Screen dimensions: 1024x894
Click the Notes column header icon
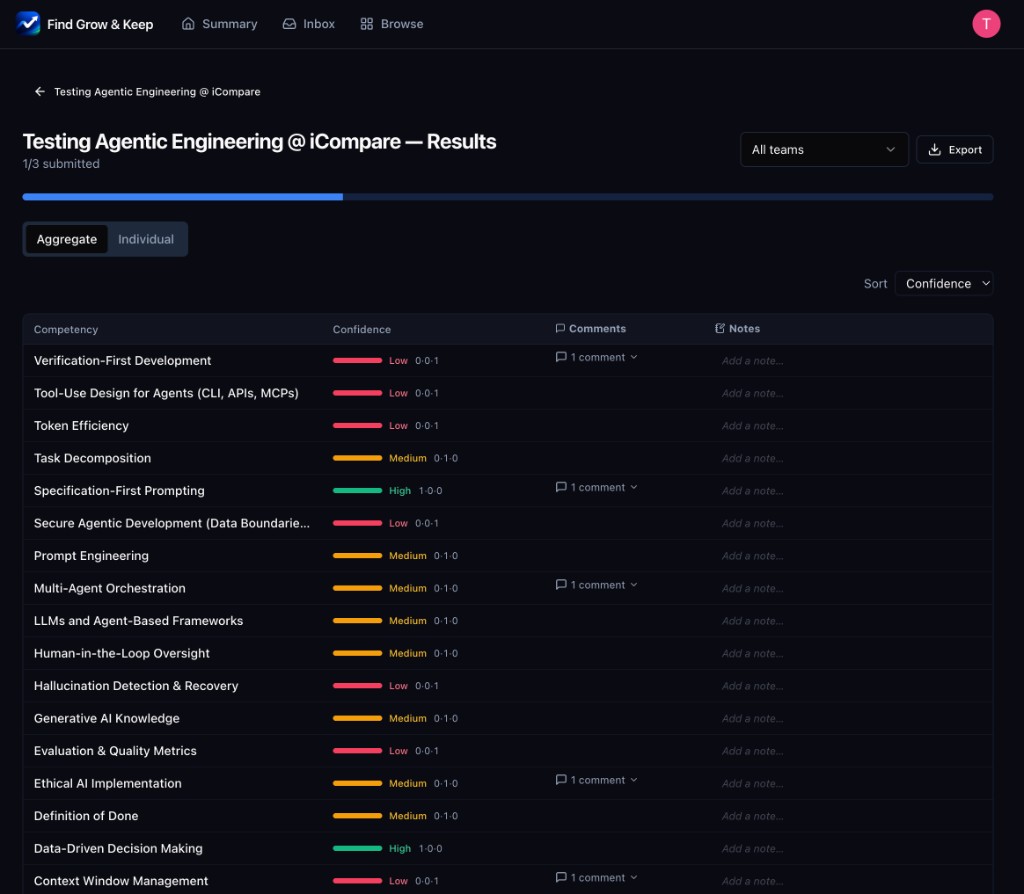[720, 328]
